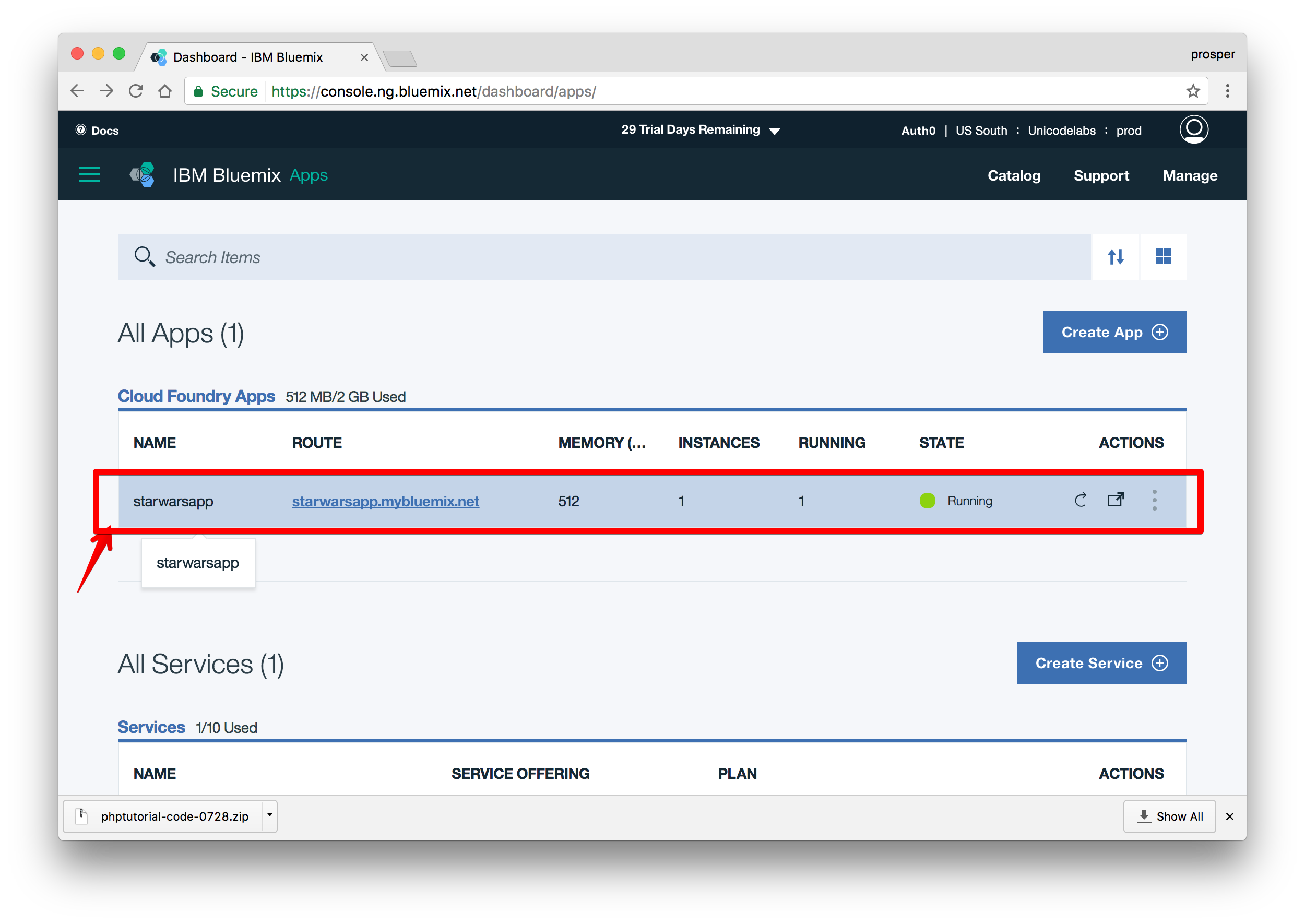The width and height of the screenshot is (1305, 924).
Task: Go to the browser home page
Action: [x=165, y=91]
